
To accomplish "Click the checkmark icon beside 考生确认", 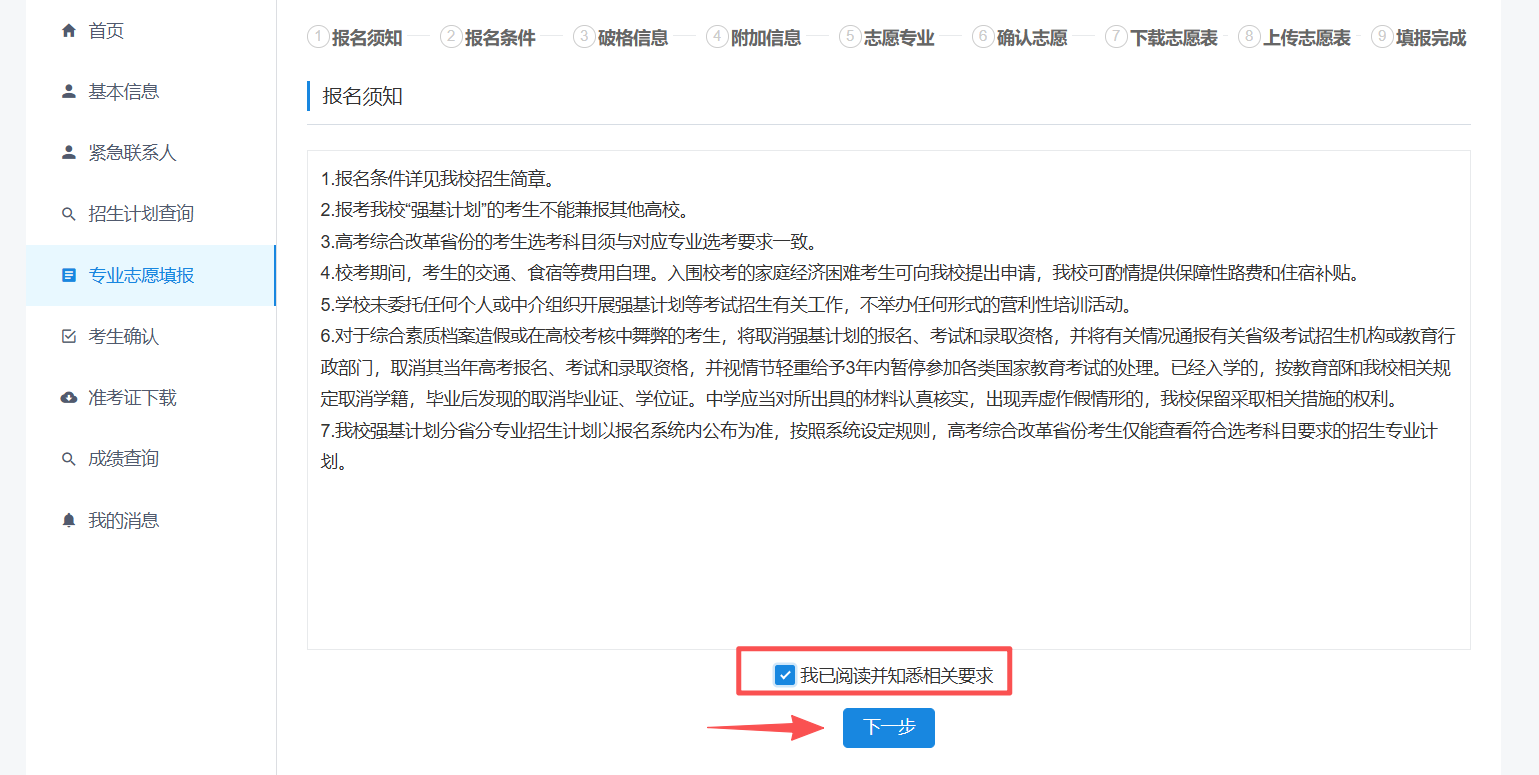I will coord(69,337).
